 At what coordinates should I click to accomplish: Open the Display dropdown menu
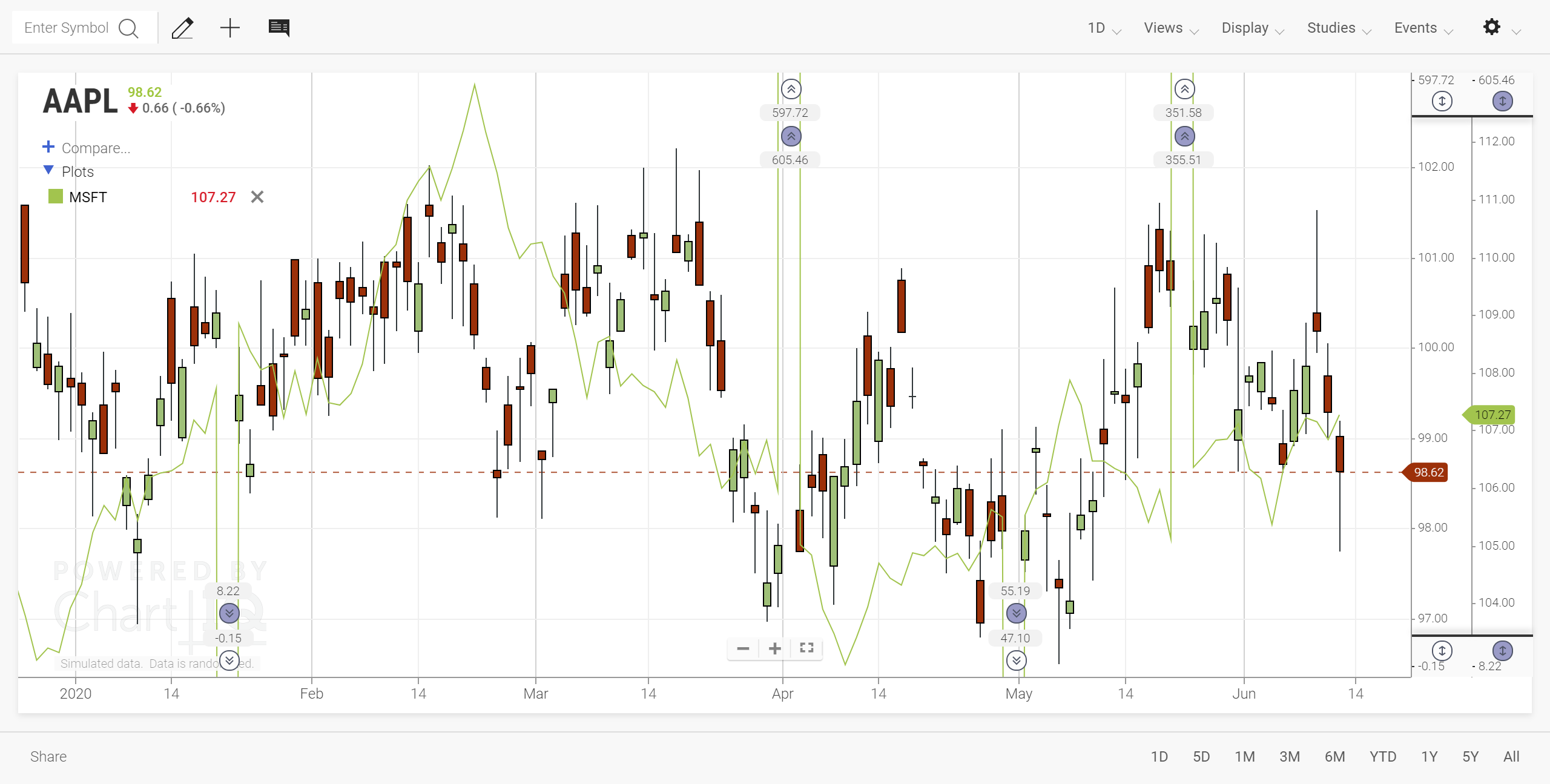1253,28
